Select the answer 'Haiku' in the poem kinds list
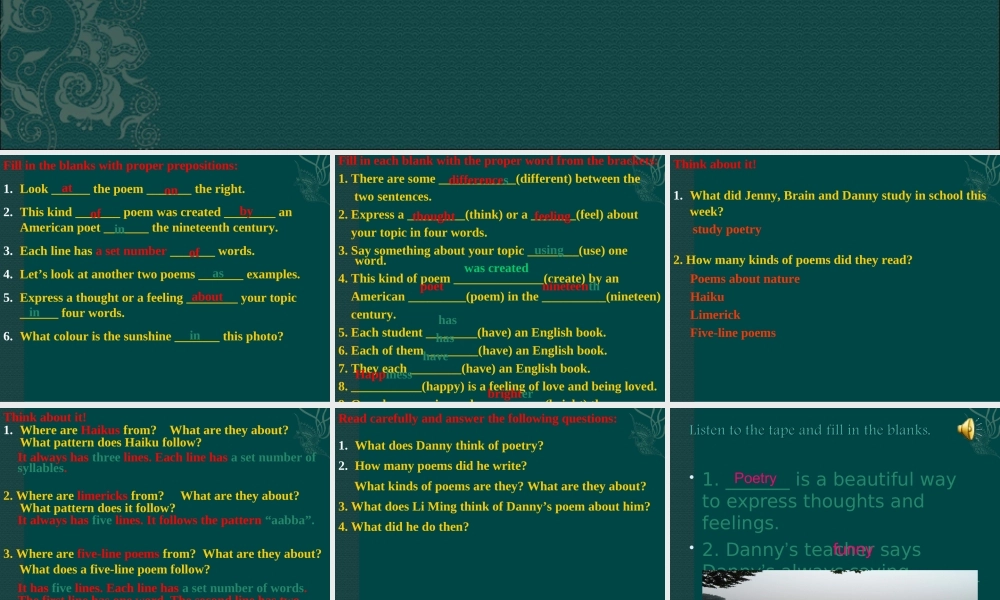The width and height of the screenshot is (1000, 600). (x=707, y=297)
